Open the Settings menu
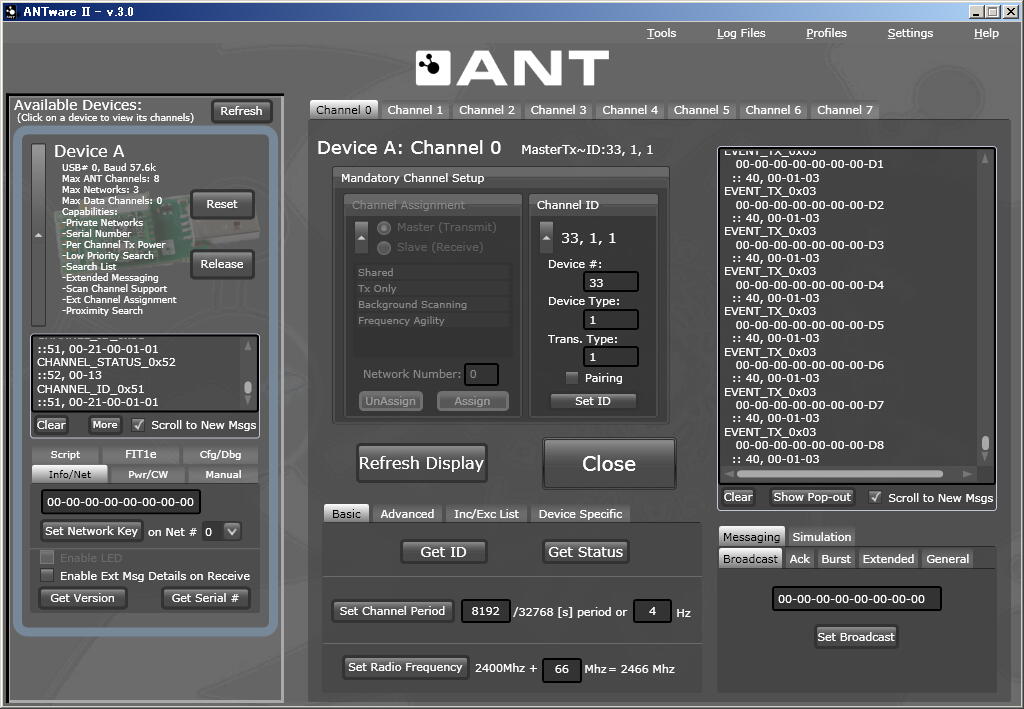The width and height of the screenshot is (1024, 709). tap(910, 33)
